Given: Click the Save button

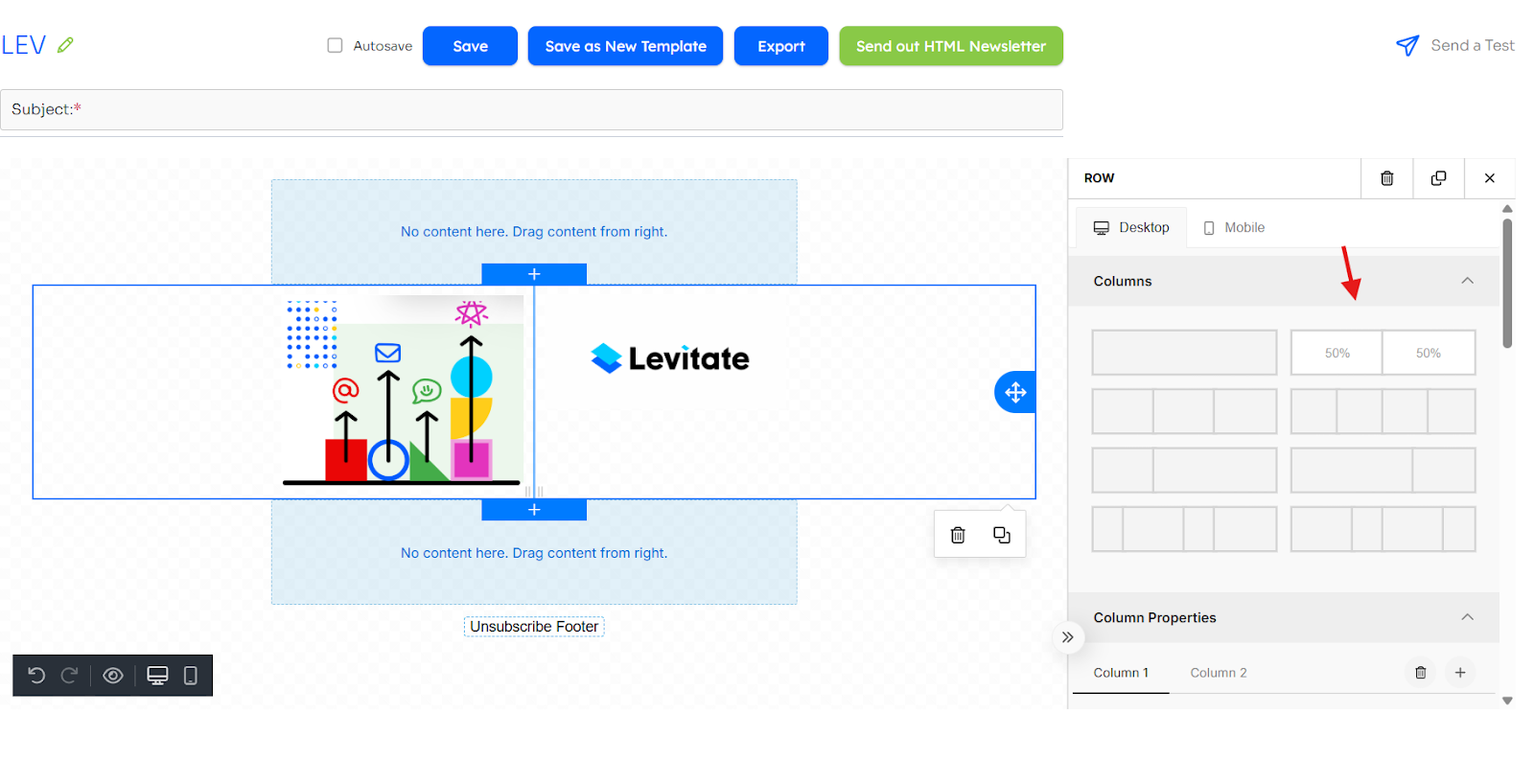Looking at the screenshot, I should [x=470, y=46].
